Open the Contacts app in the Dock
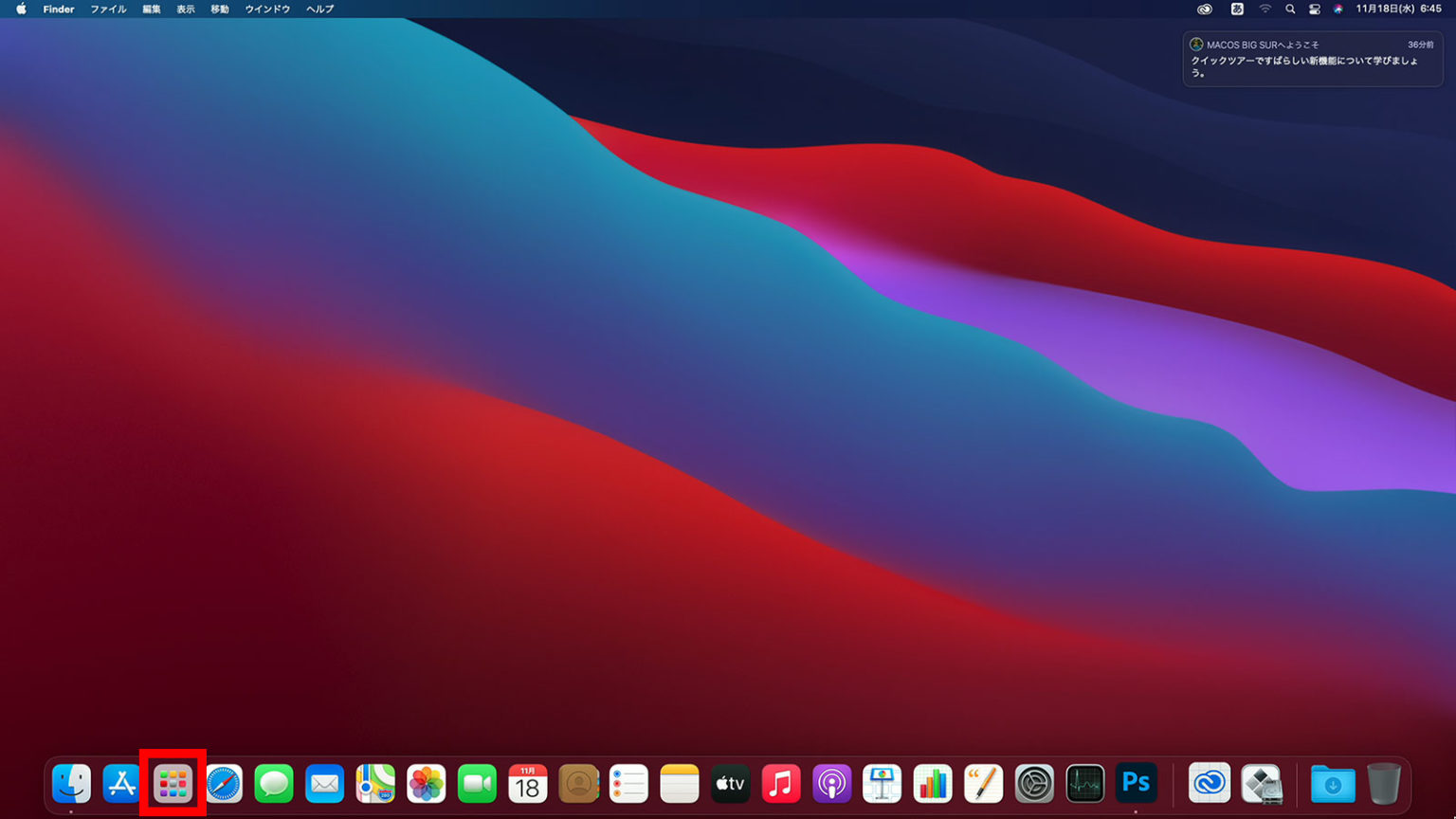The width and height of the screenshot is (1456, 819). point(578,784)
